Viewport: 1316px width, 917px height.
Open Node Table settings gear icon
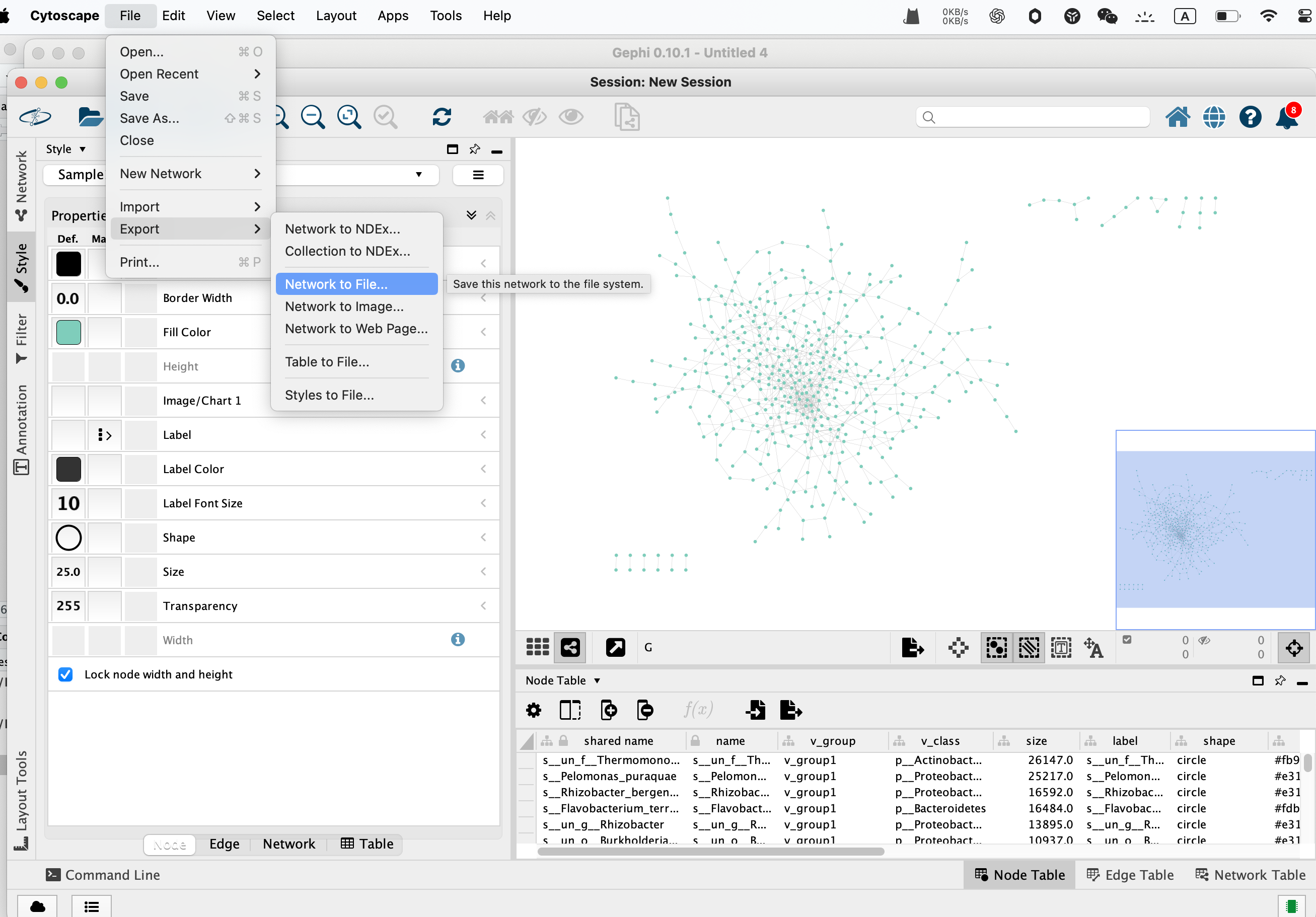click(534, 710)
